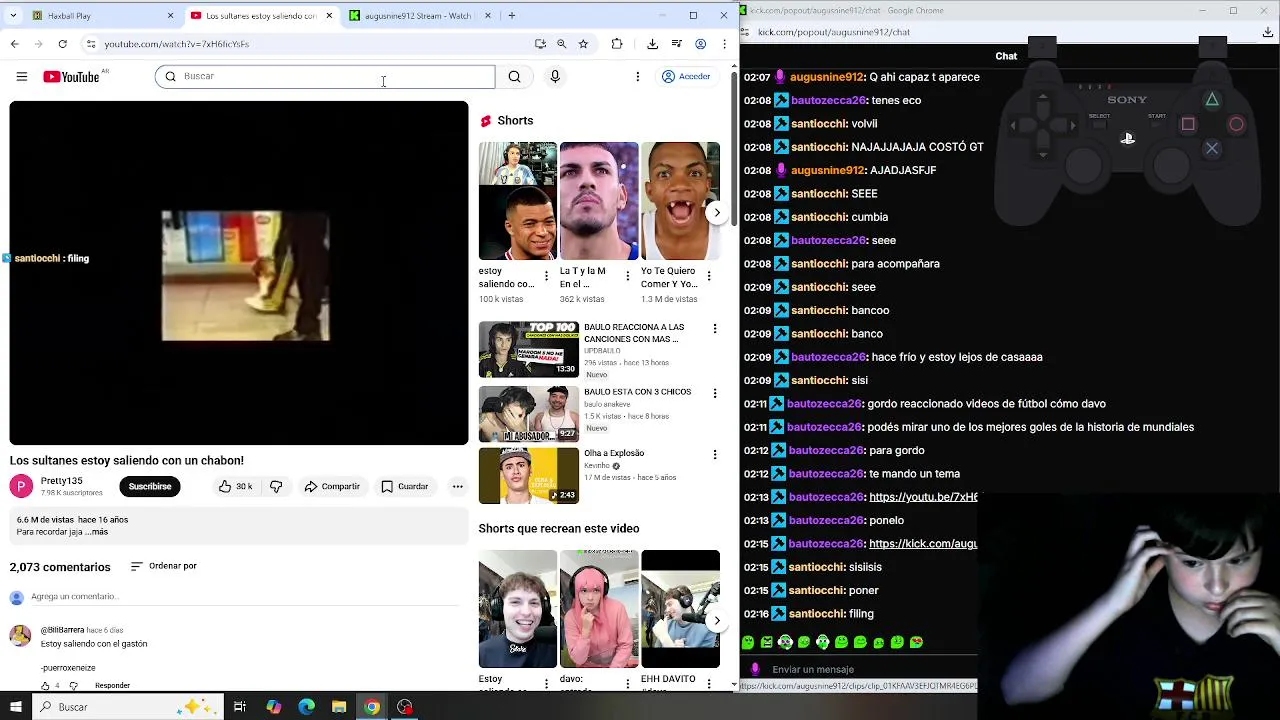Image resolution: width=1280 pixels, height=720 pixels.
Task: Like the @BiliBarrera comment
Action: (45, 686)
